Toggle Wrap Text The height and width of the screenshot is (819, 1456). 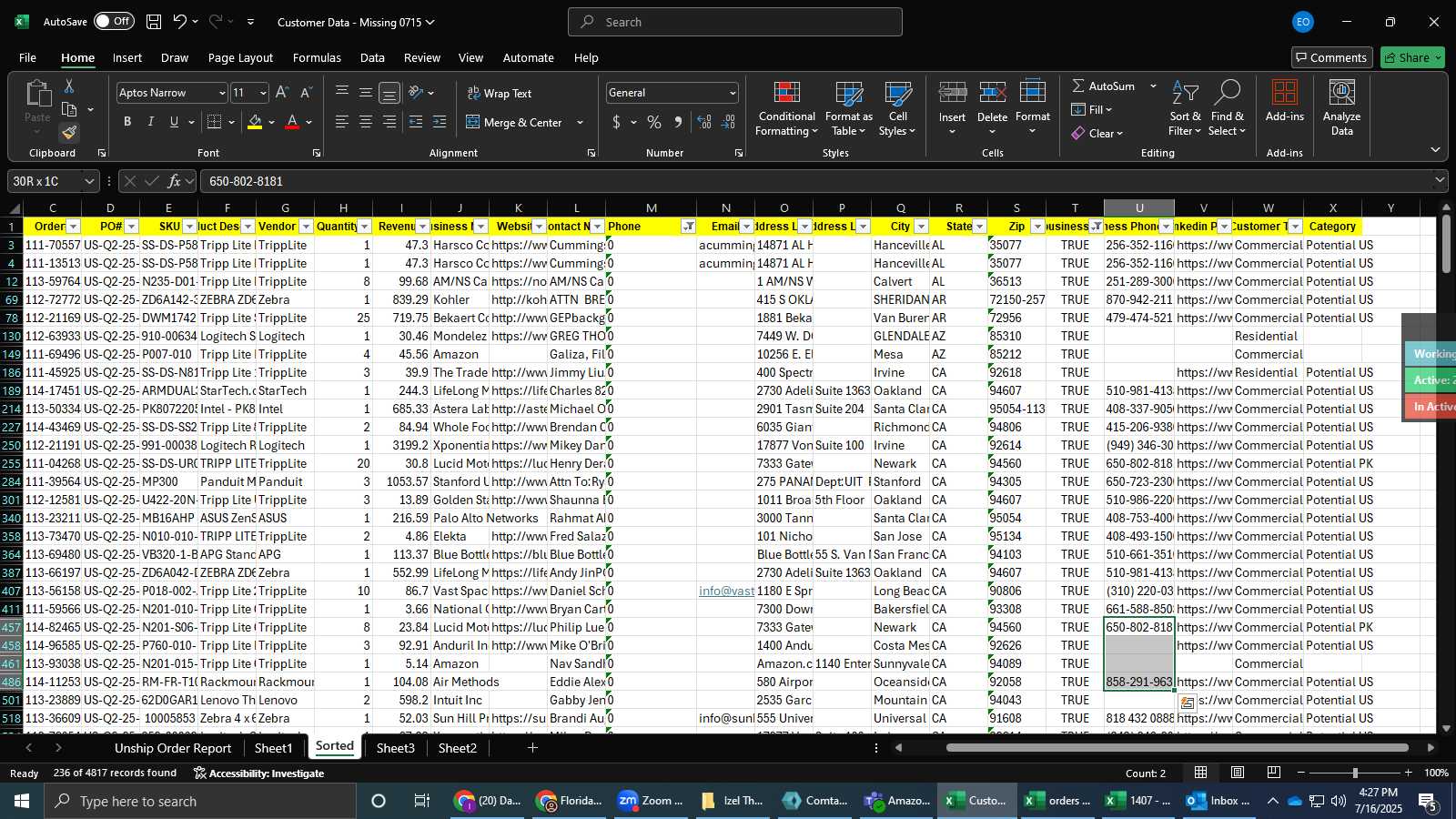(x=499, y=93)
